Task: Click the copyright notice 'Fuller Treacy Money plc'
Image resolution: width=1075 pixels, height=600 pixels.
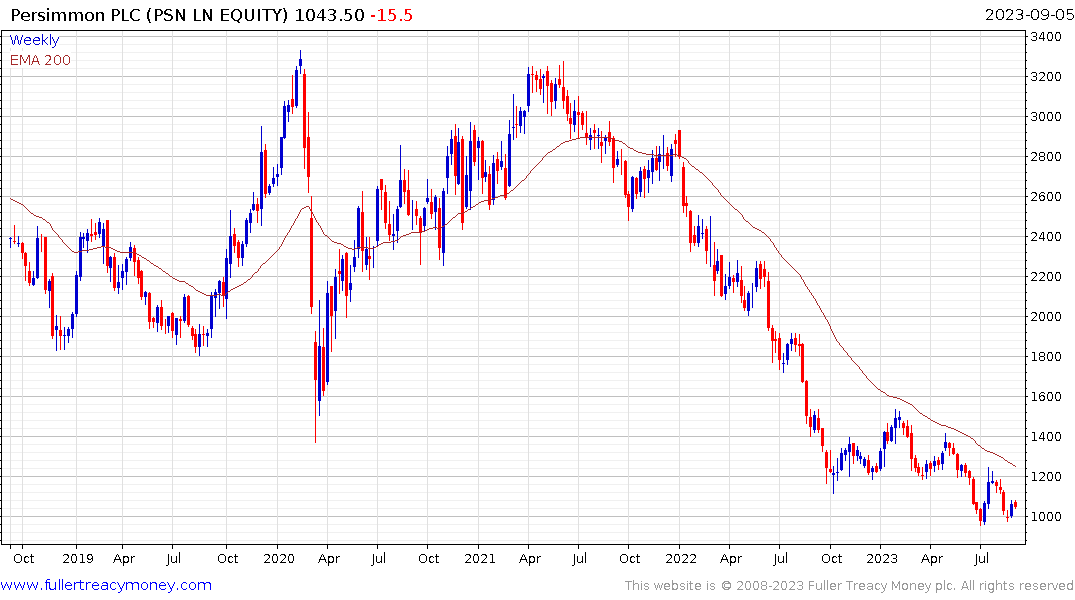Action: (882, 586)
